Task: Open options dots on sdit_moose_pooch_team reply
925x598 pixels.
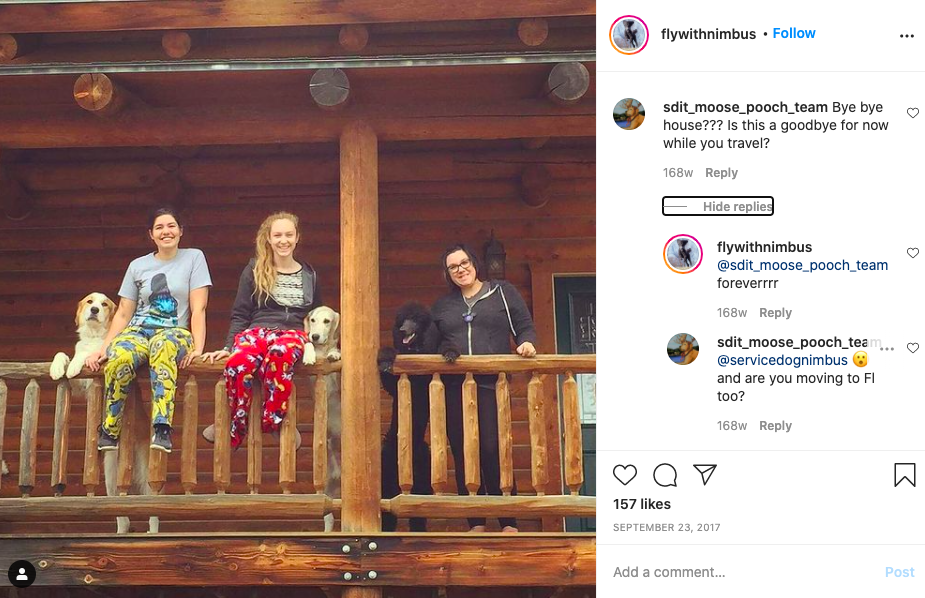Action: click(x=887, y=349)
